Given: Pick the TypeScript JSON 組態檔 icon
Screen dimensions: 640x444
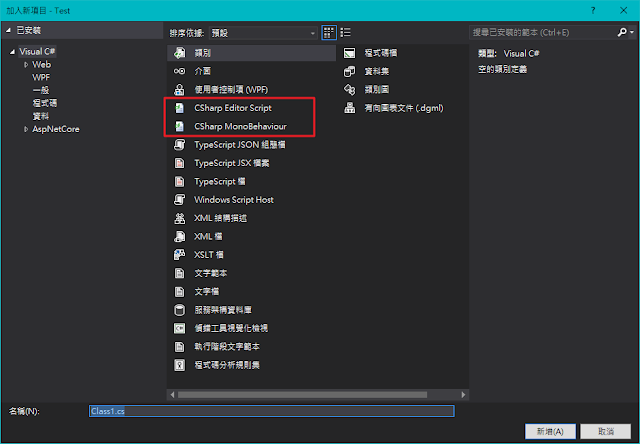Looking at the screenshot, I should [180, 145].
